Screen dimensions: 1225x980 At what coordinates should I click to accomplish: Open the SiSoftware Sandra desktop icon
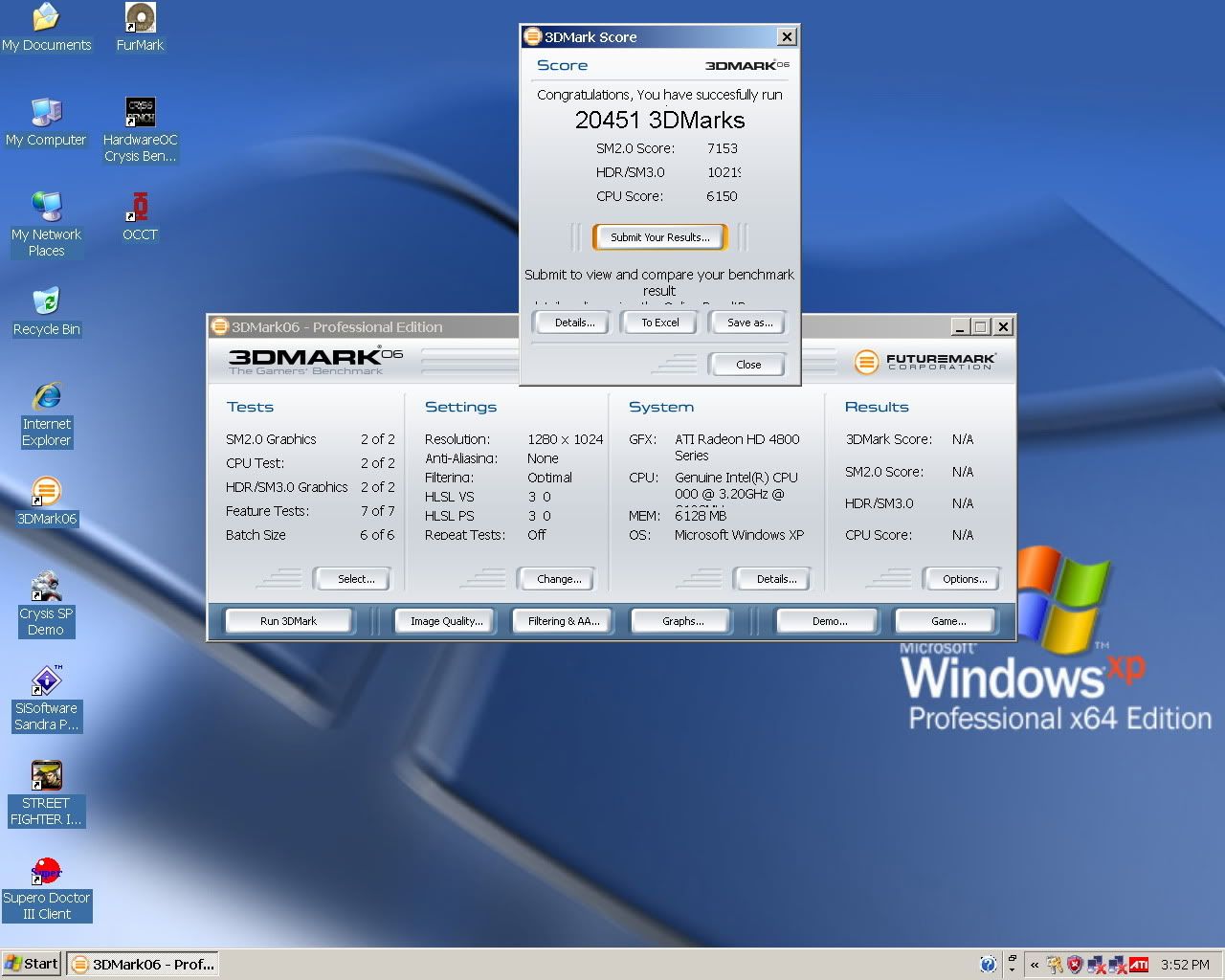point(46,681)
